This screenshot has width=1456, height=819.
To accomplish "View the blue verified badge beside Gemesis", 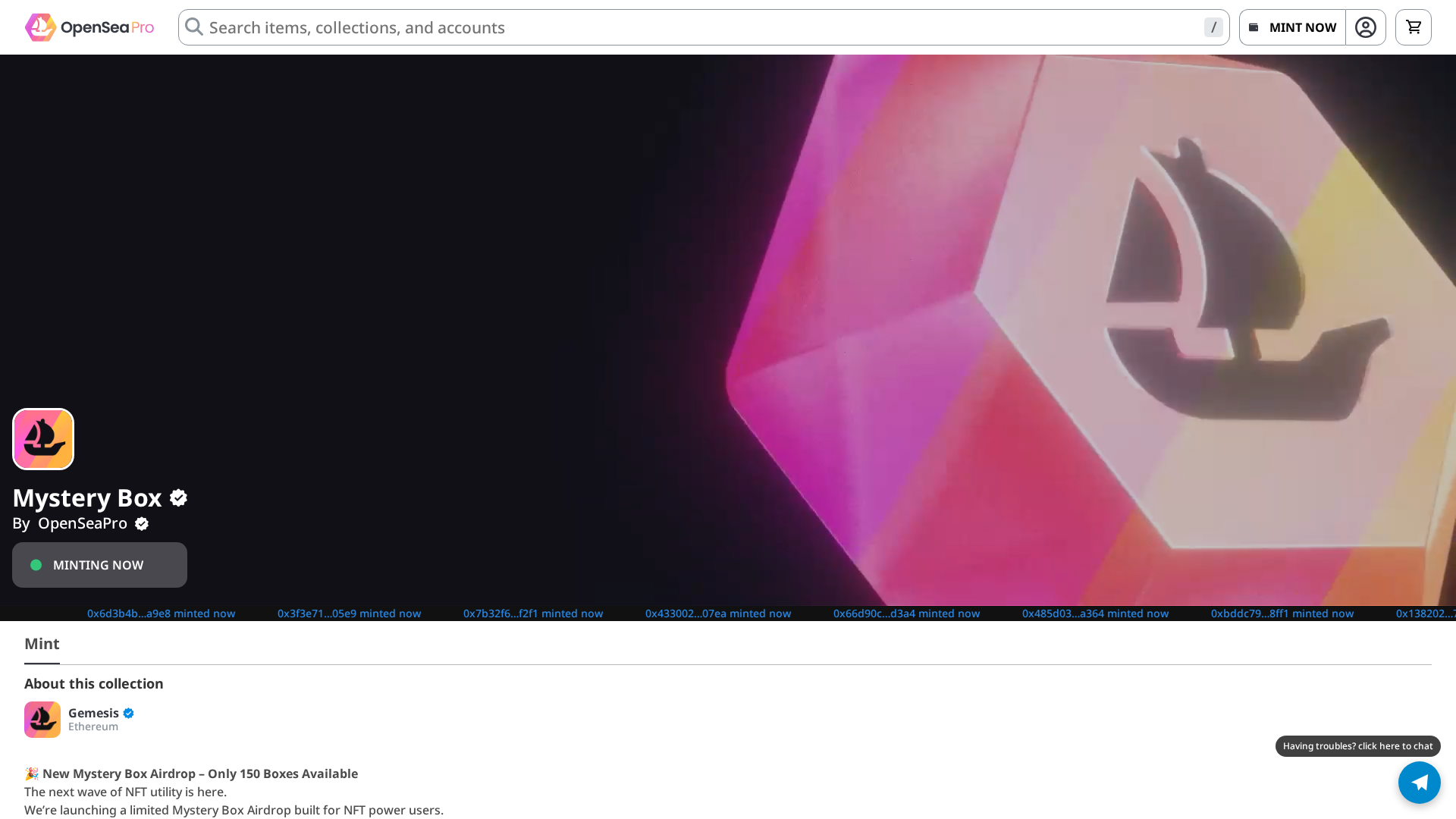I will point(128,713).
